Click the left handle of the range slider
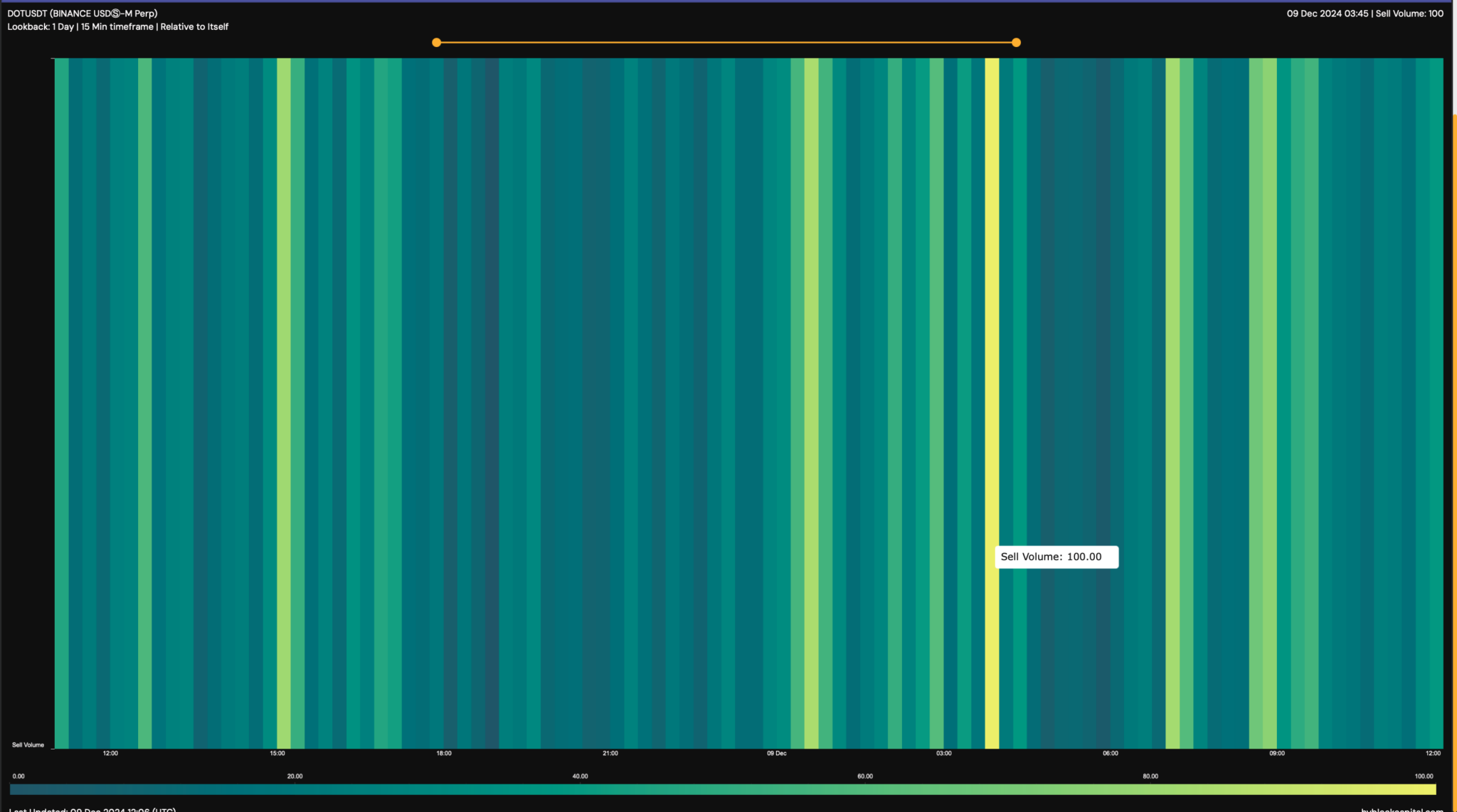1457x812 pixels. (436, 43)
